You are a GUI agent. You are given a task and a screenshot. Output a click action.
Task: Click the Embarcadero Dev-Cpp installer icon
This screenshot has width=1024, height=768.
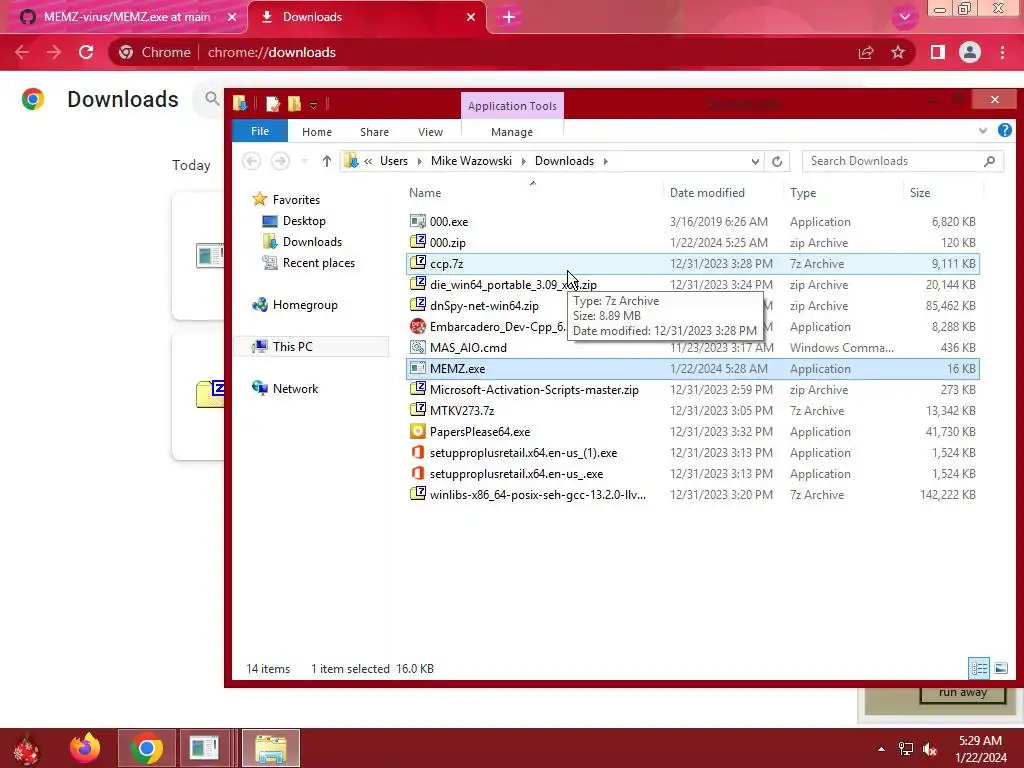coord(417,327)
